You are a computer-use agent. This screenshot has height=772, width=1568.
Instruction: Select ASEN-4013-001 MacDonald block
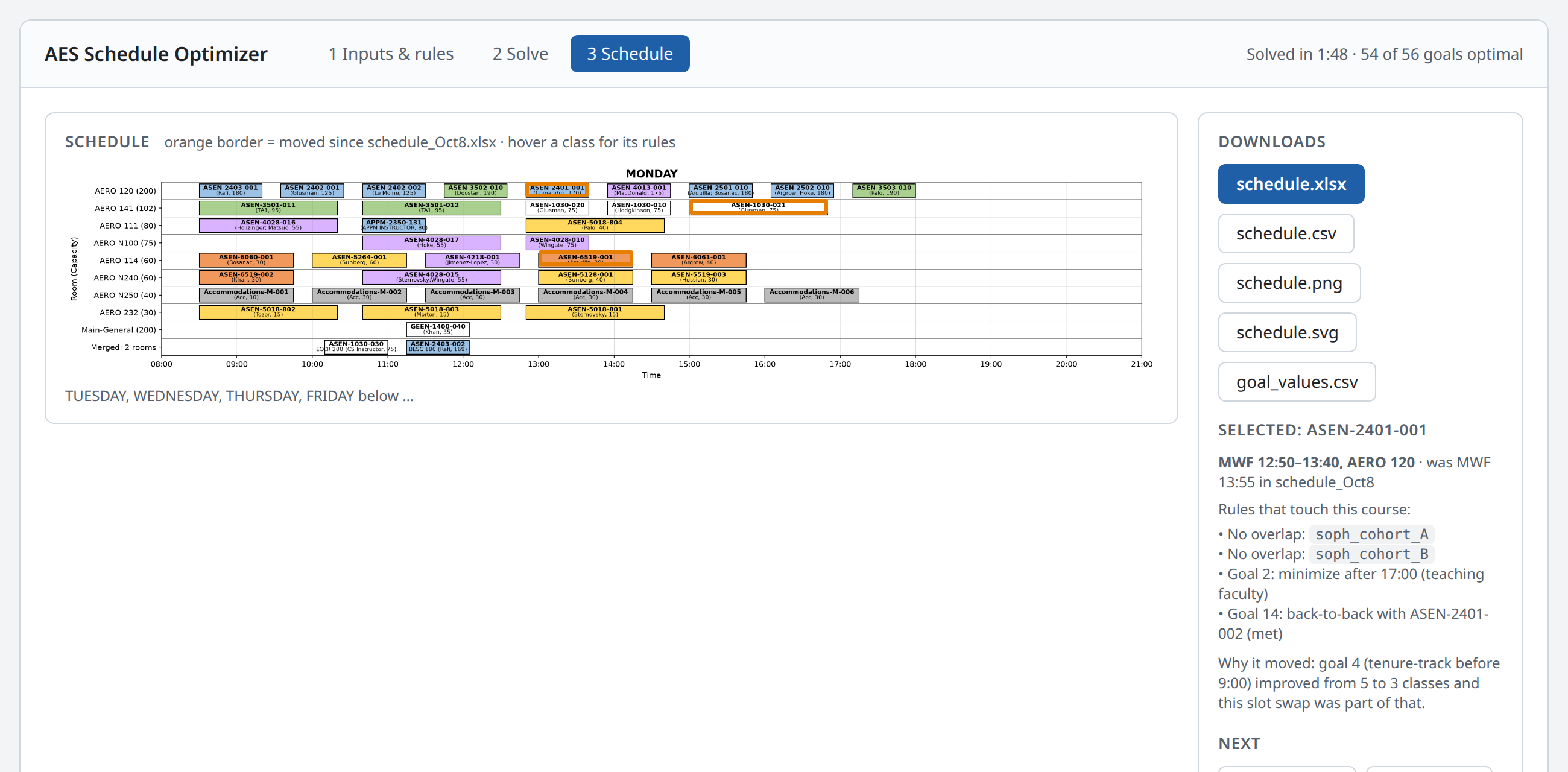click(639, 191)
